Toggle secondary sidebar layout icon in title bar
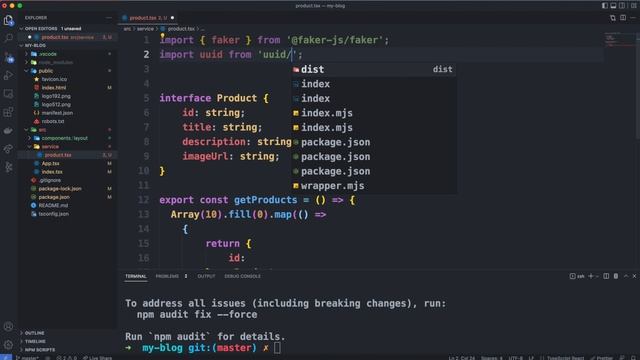Screen dimensions: 640x360 tap(622, 6)
